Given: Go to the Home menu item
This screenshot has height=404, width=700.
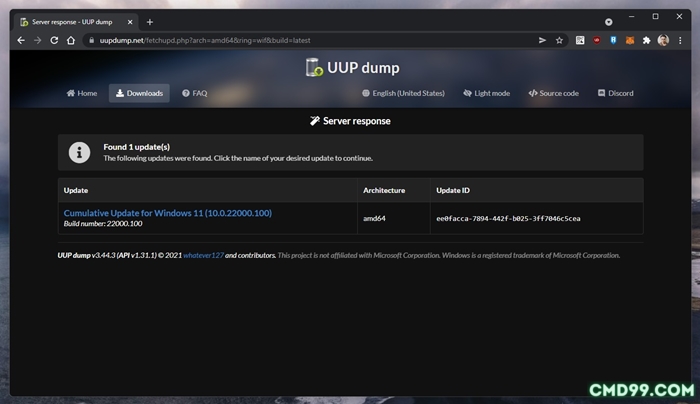Looking at the screenshot, I should coord(82,93).
